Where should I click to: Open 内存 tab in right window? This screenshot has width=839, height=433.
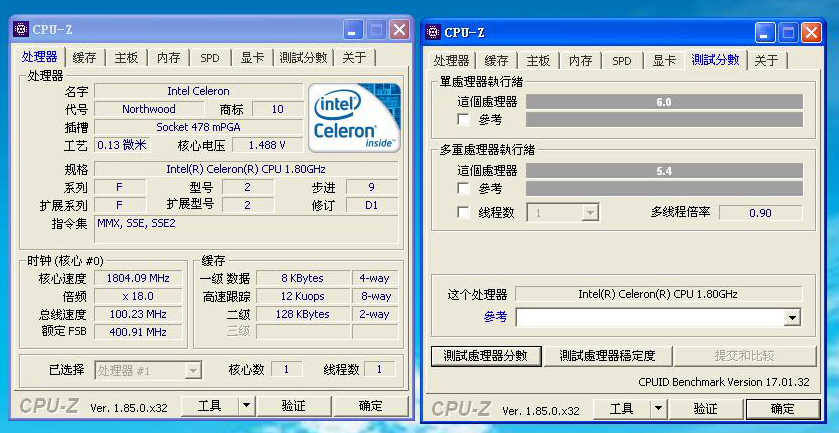[580, 60]
